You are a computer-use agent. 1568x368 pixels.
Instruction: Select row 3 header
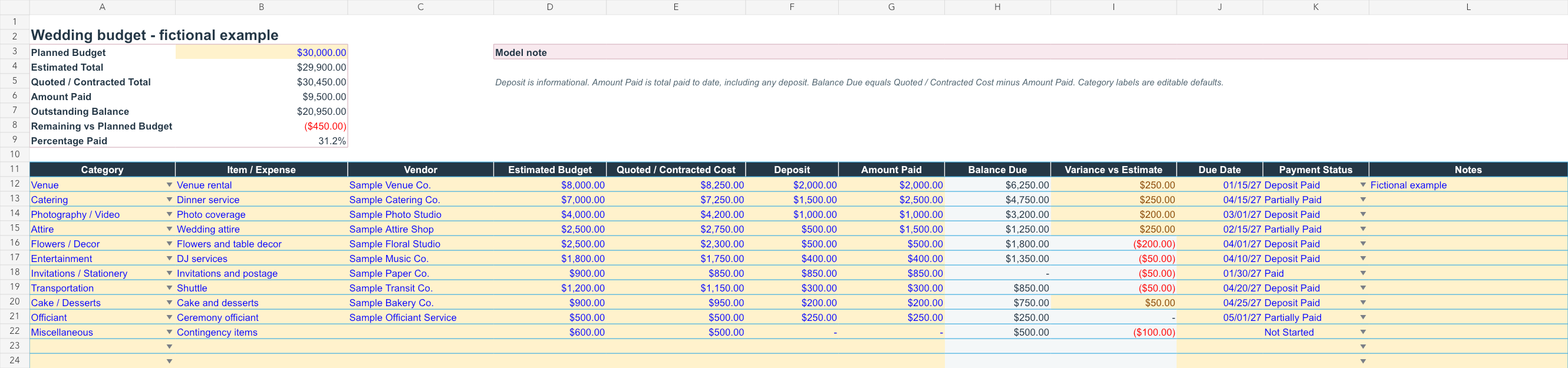[x=15, y=52]
